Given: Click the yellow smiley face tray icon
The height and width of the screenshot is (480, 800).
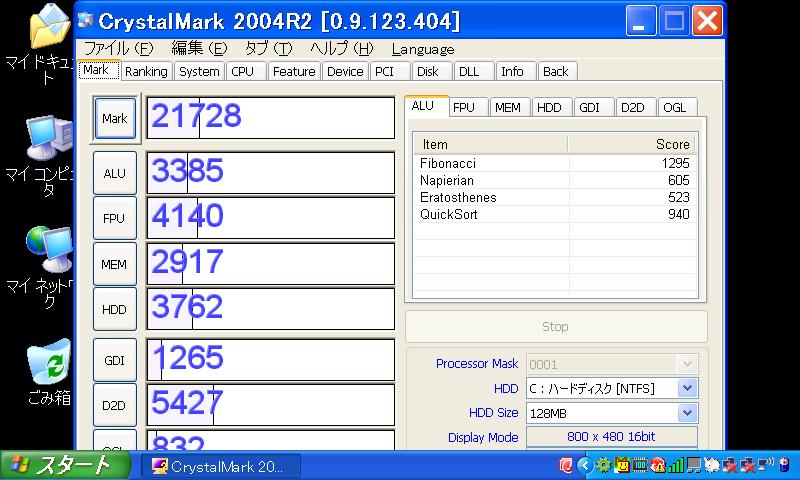Looking at the screenshot, I should pos(621,465).
